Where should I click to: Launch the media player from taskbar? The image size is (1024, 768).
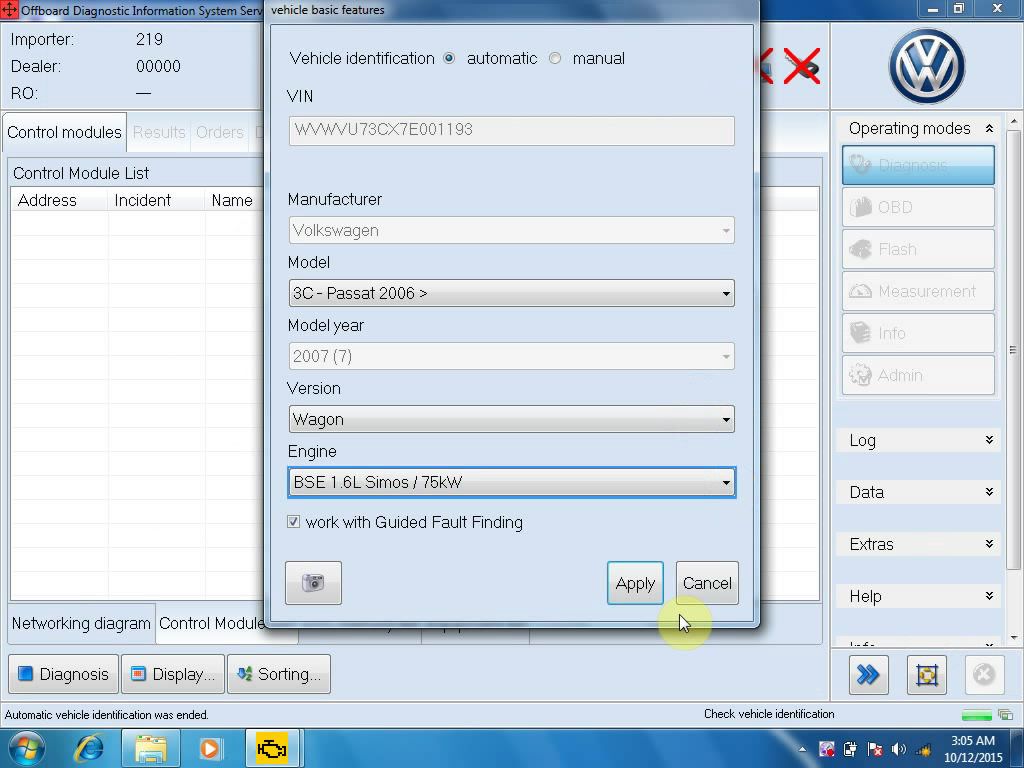coord(210,748)
